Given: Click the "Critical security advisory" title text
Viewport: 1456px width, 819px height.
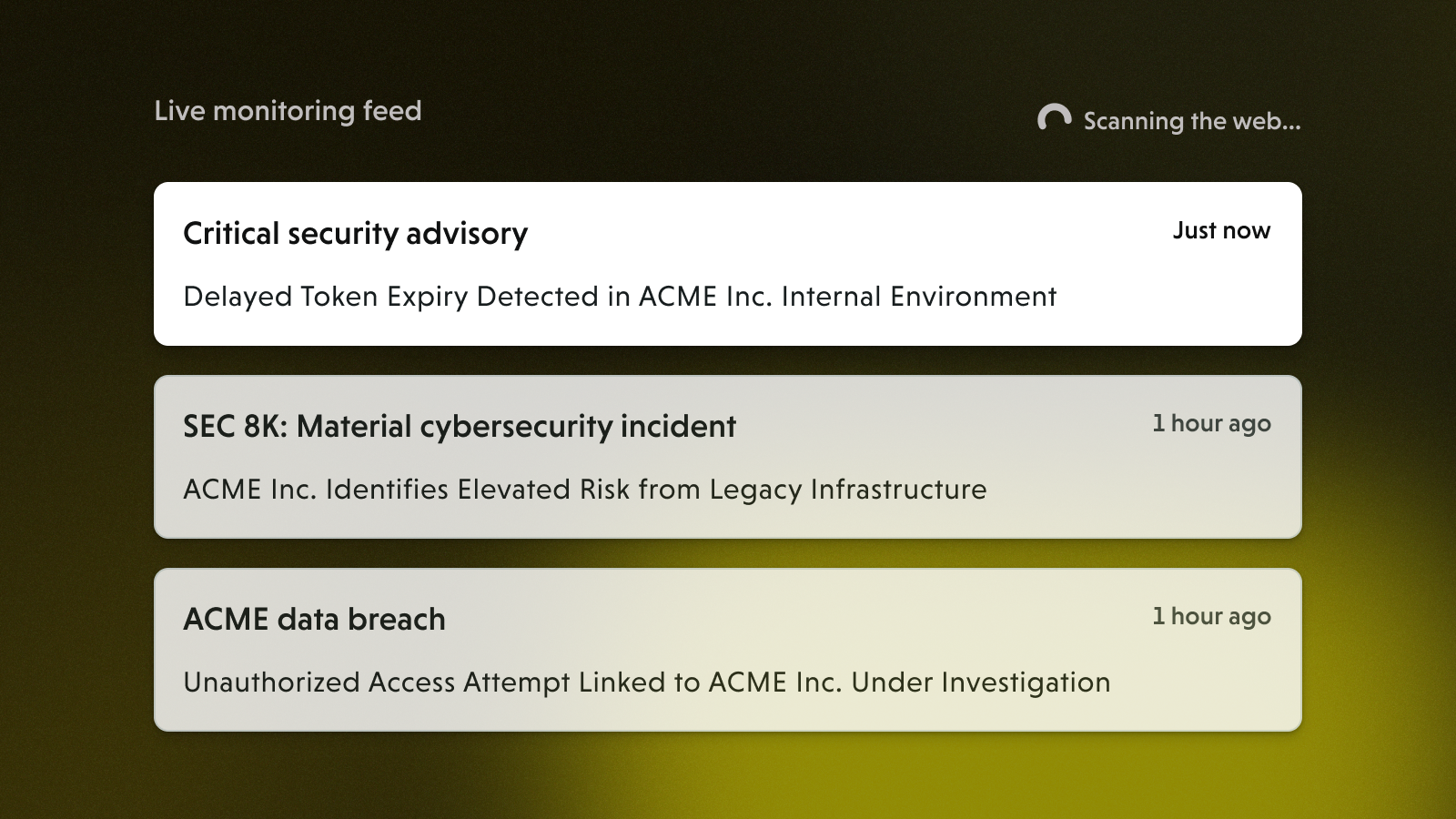Looking at the screenshot, I should 355,234.
